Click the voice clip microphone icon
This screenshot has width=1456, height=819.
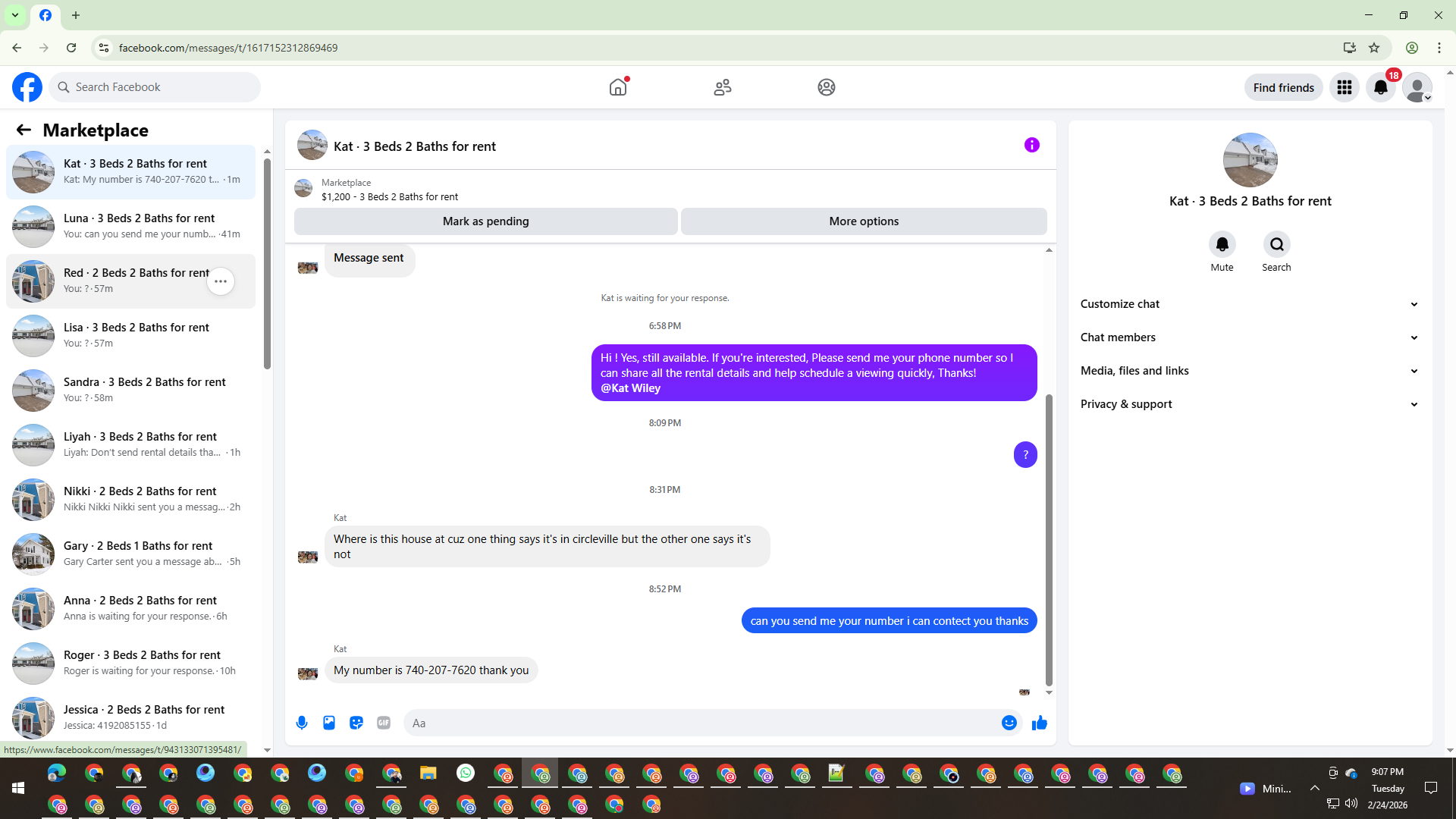point(302,723)
